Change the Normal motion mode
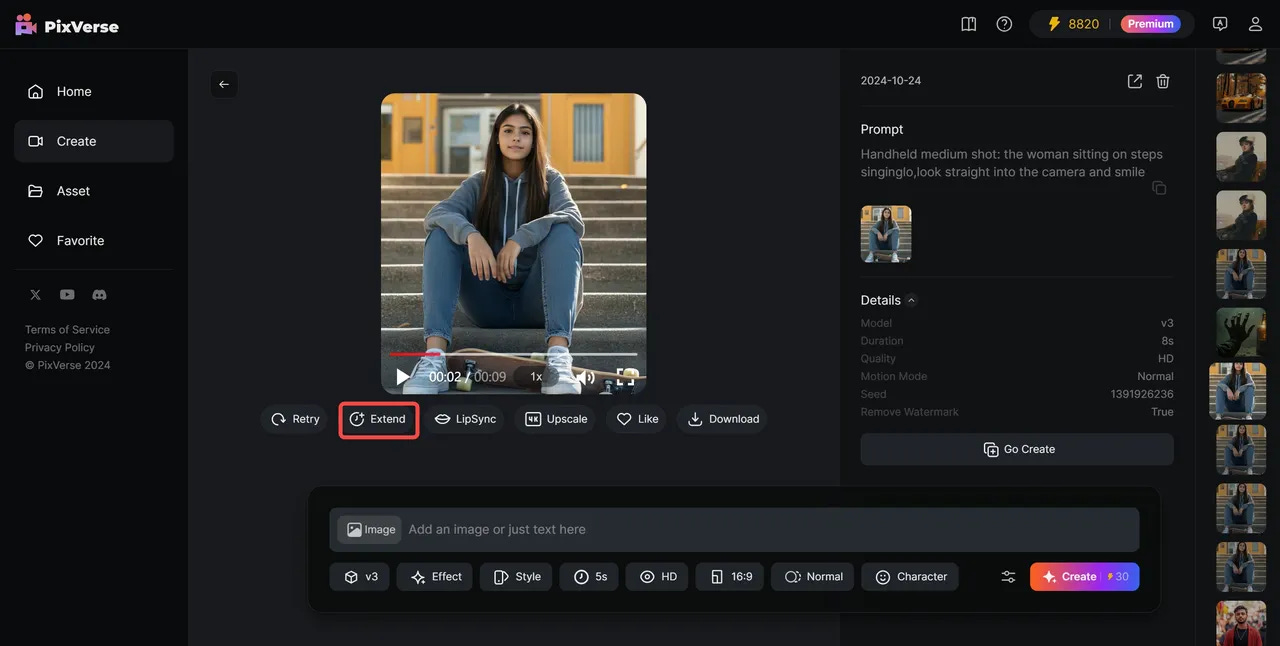 [x=812, y=577]
